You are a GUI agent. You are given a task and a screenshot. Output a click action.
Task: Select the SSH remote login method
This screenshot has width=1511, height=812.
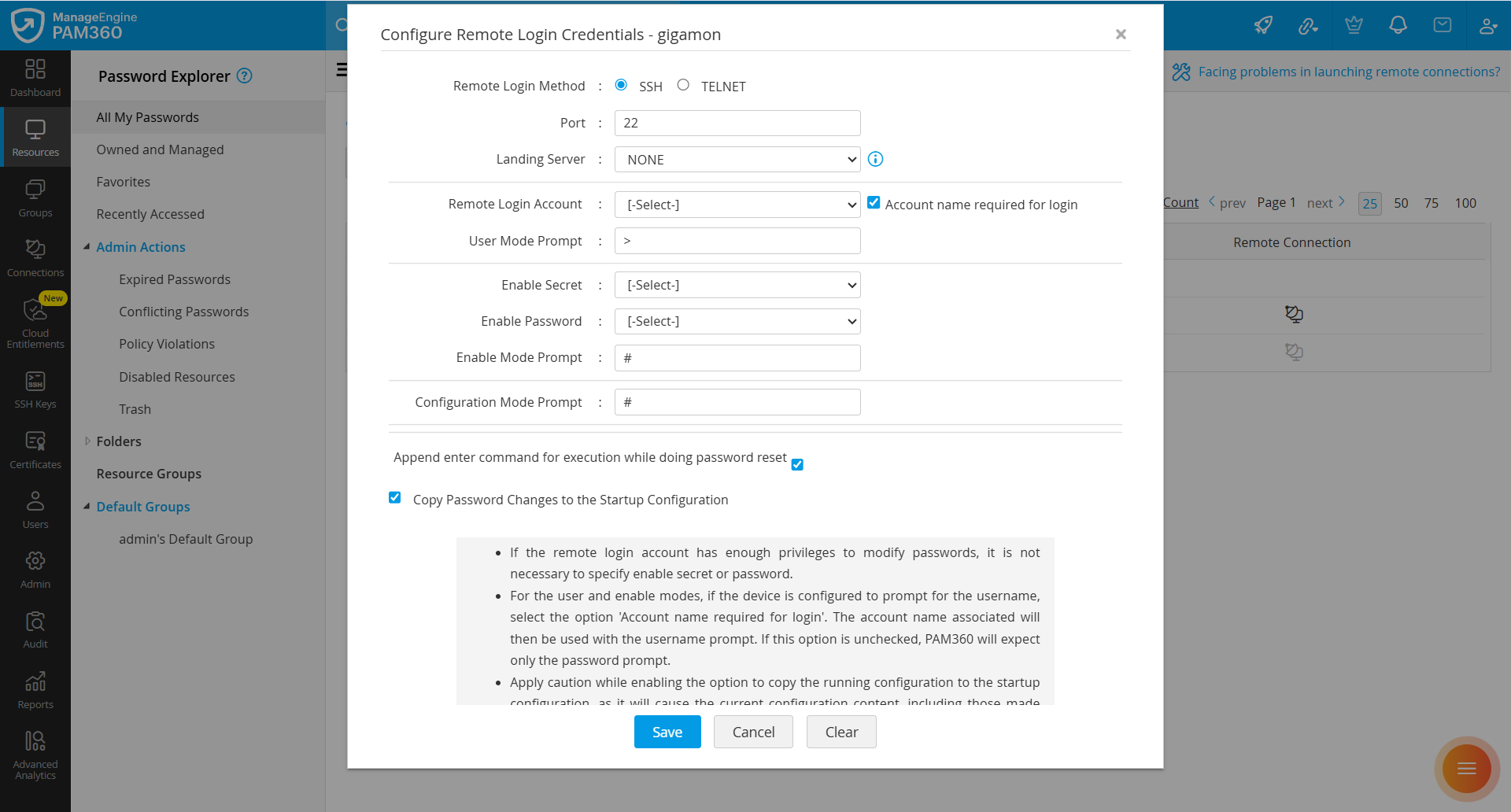(621, 84)
